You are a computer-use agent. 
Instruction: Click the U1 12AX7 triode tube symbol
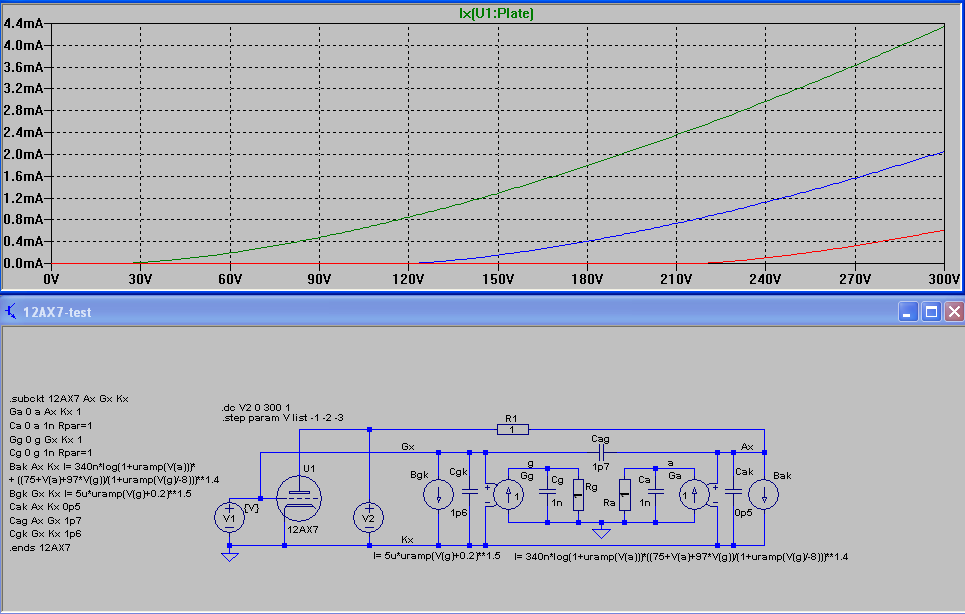tap(299, 498)
